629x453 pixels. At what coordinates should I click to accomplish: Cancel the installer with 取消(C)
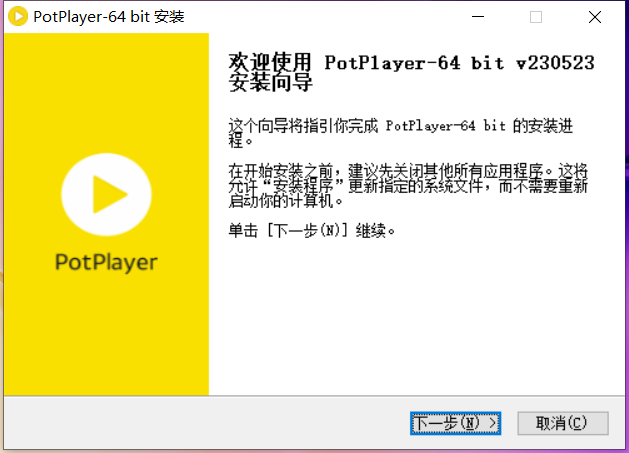[x=563, y=423]
